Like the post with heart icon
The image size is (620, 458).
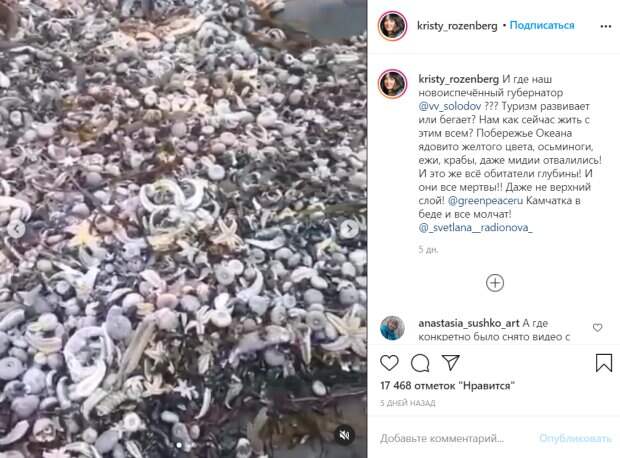(x=389, y=363)
